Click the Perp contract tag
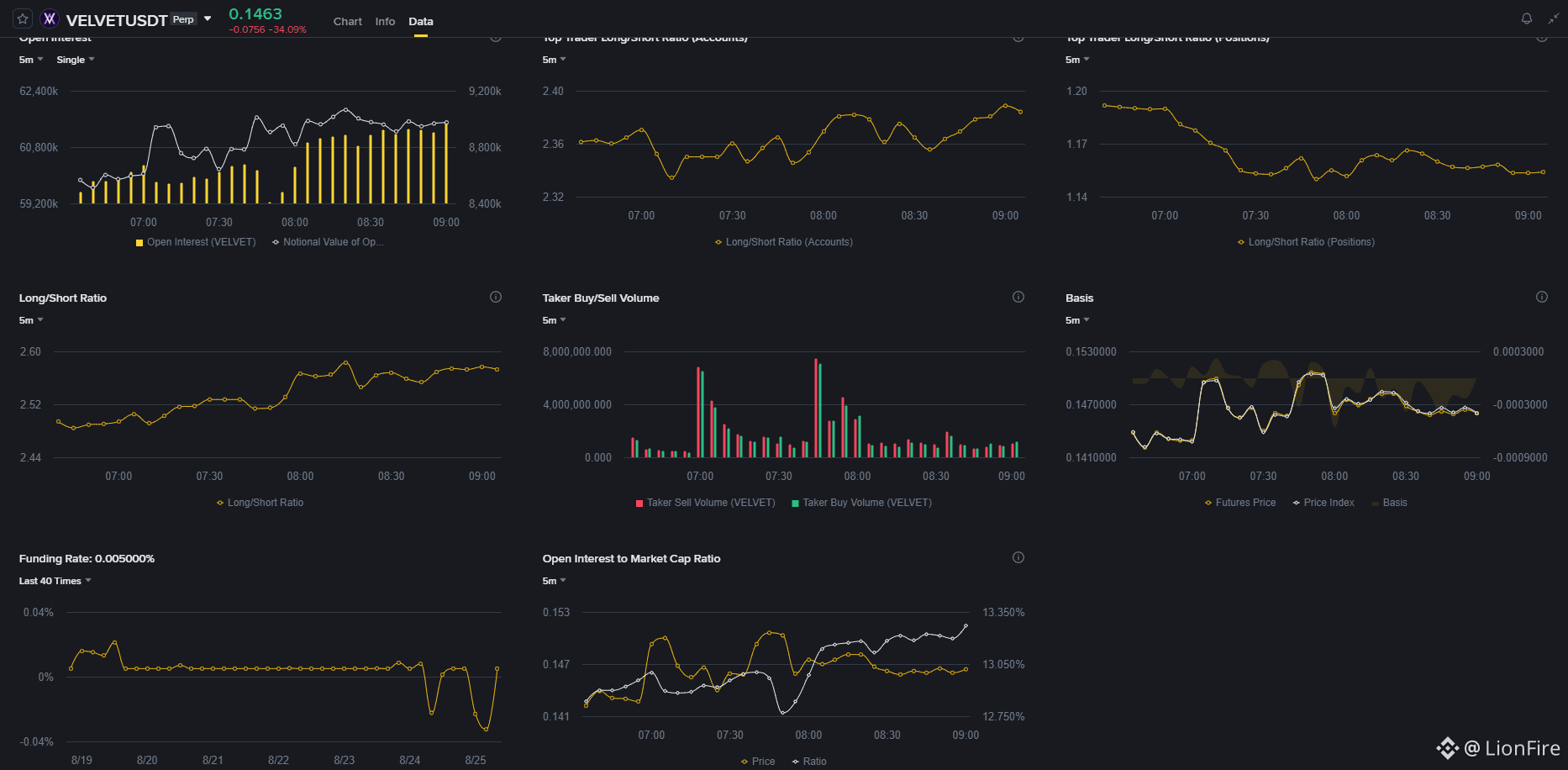 [x=184, y=19]
